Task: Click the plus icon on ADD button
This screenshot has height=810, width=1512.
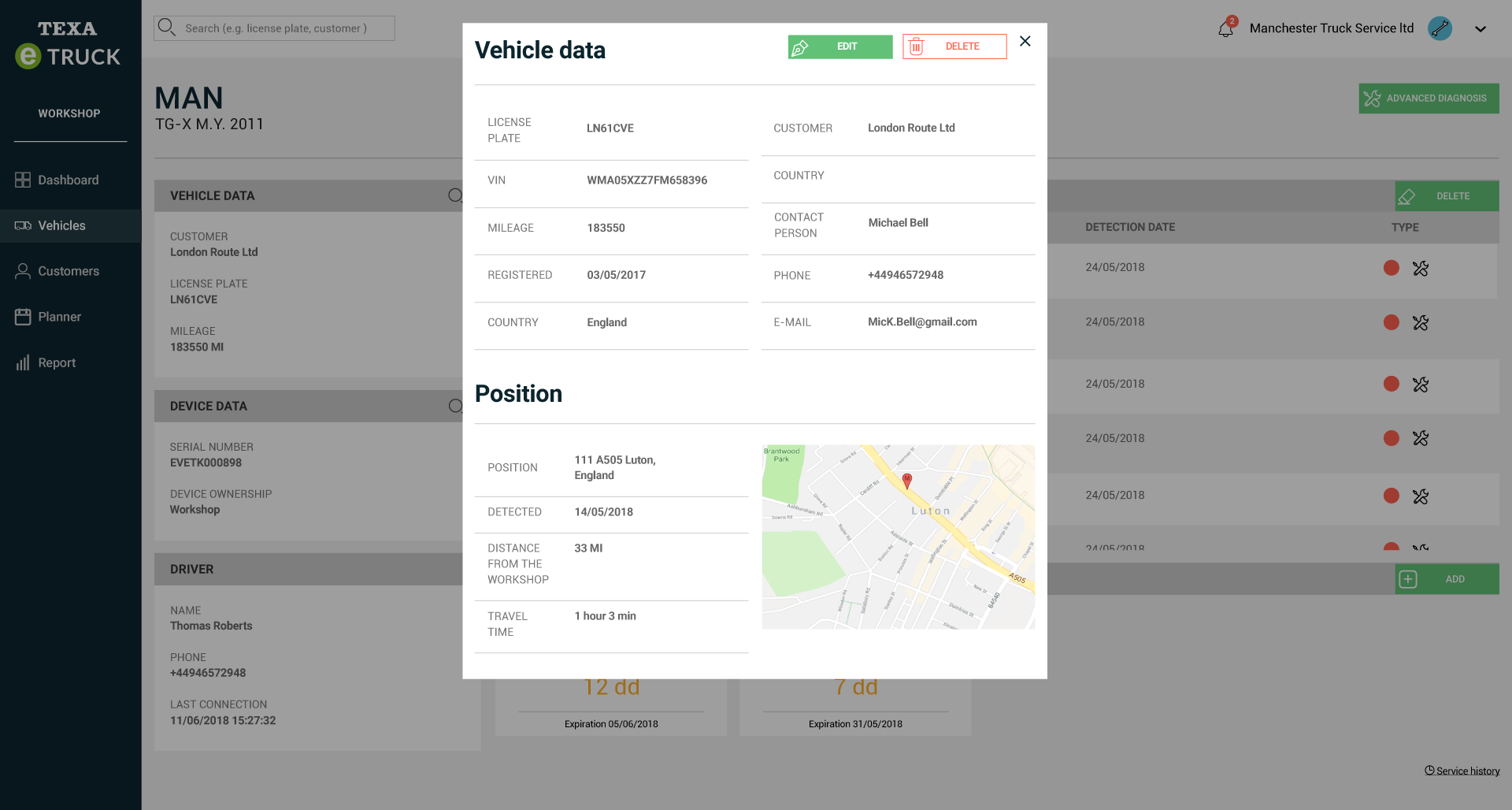Action: (1408, 579)
